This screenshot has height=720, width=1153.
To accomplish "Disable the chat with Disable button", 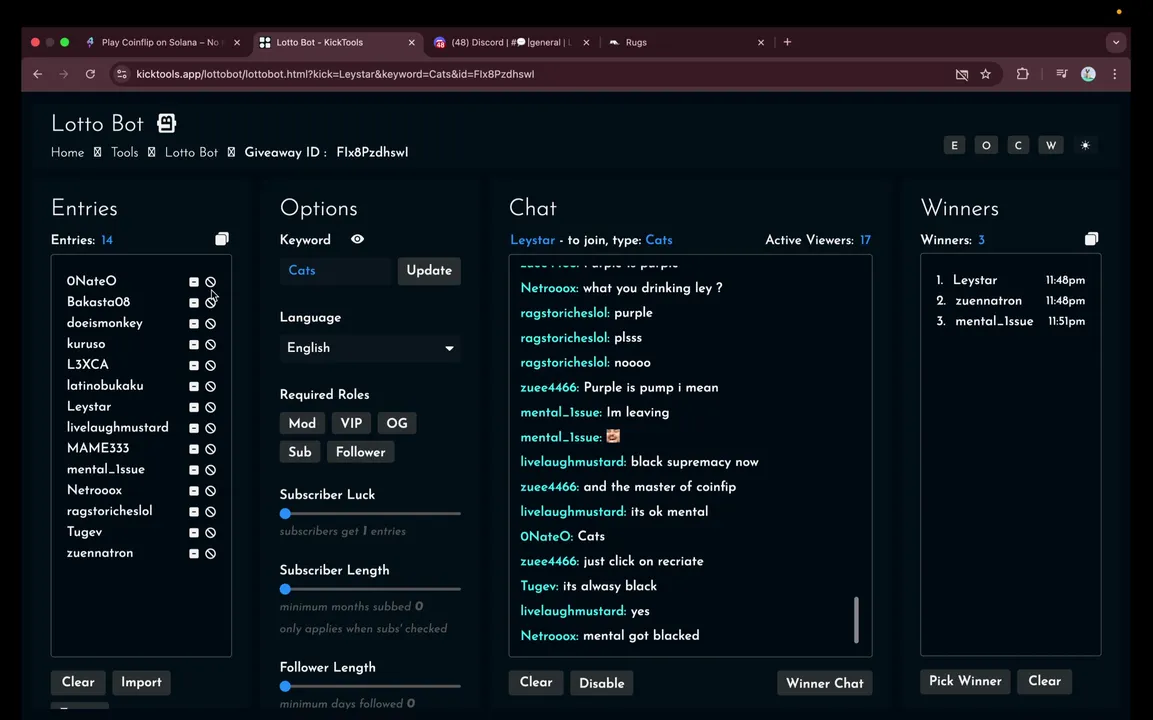I will tap(602, 683).
